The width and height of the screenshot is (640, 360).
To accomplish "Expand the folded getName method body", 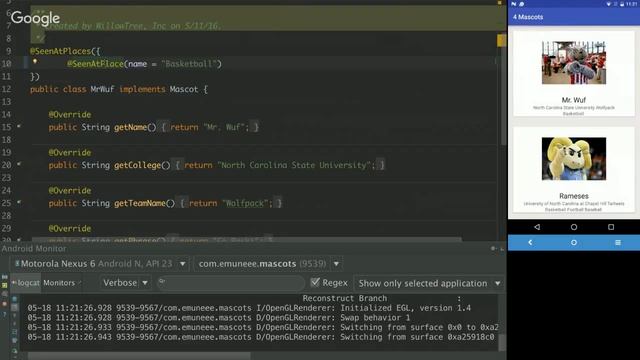I will [x=163, y=127].
